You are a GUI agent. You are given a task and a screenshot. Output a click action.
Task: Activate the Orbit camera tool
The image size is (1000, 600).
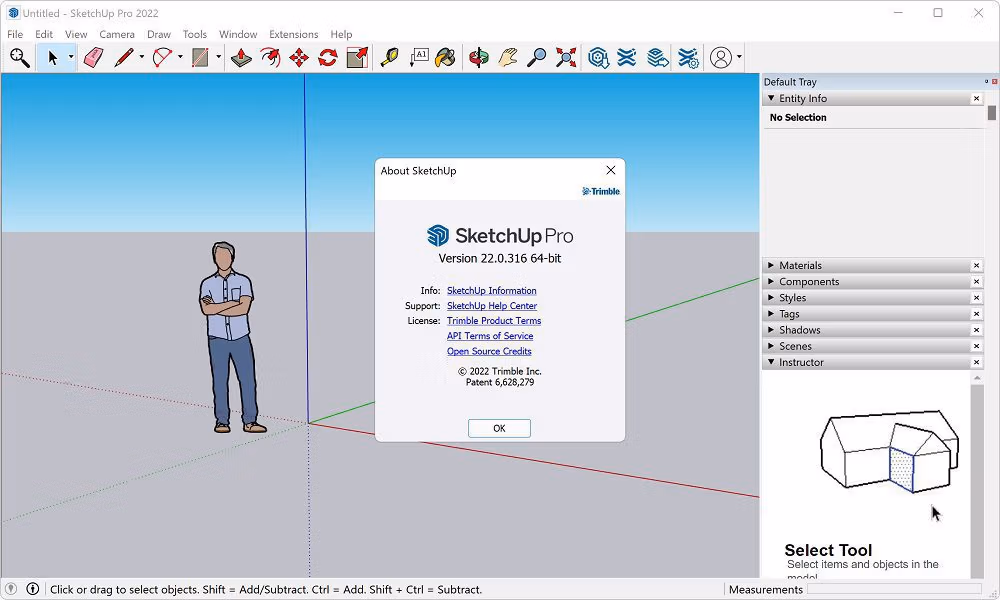click(478, 58)
